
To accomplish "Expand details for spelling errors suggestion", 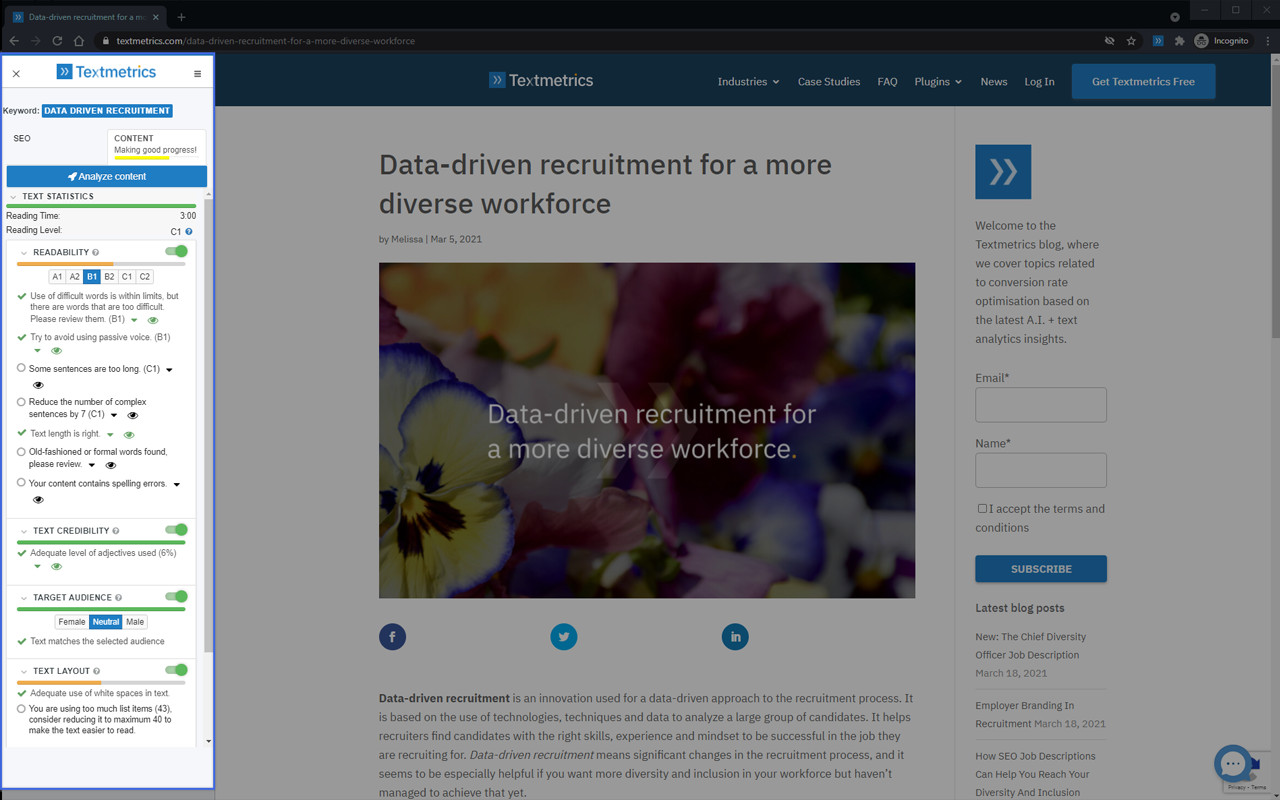I will tap(177, 485).
